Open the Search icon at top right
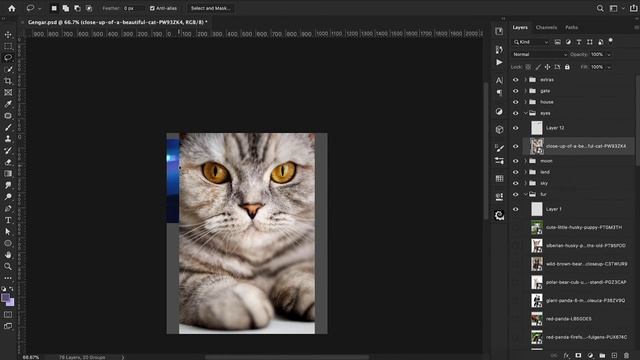The width and height of the screenshot is (640, 360). 600,8
